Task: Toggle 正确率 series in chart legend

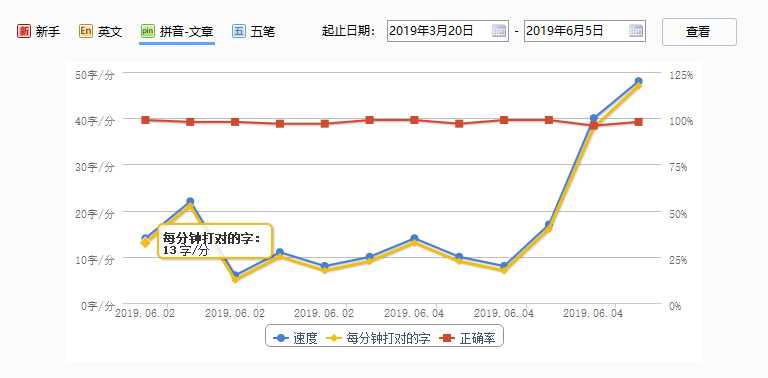Action: (x=467, y=338)
